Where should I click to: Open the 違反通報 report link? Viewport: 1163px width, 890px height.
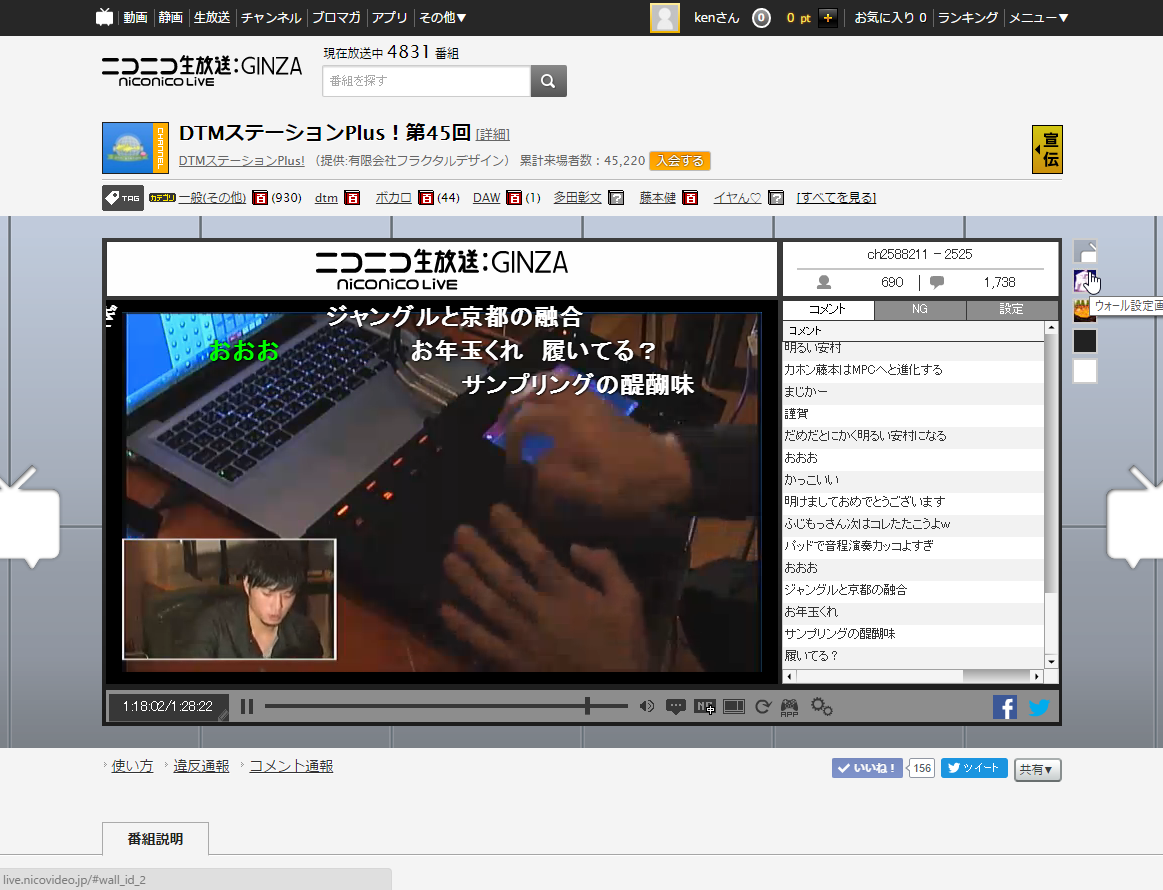pos(201,766)
